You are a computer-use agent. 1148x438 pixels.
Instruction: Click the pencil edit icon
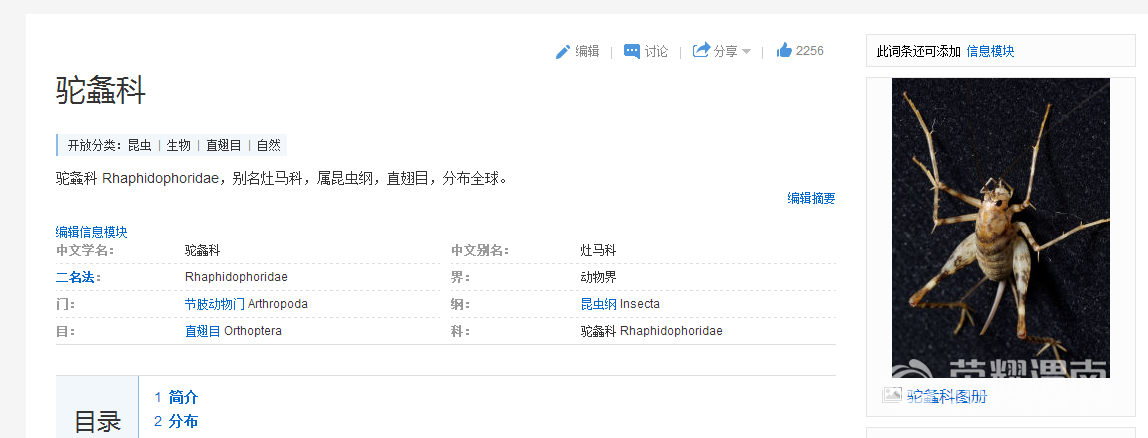tap(563, 51)
